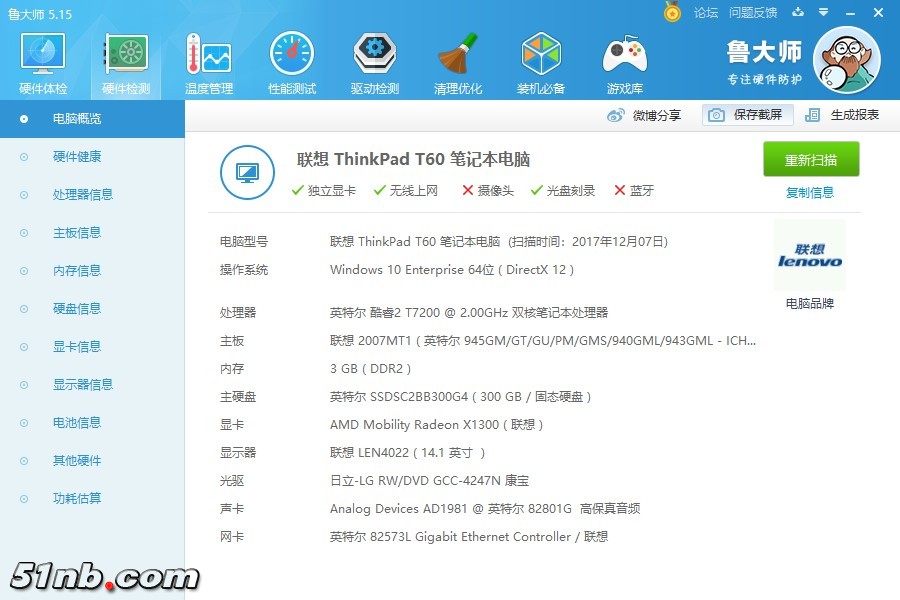Viewport: 900px width, 600px height.
Task: Click 保存截屏 to save a screenshot
Action: tap(747, 115)
